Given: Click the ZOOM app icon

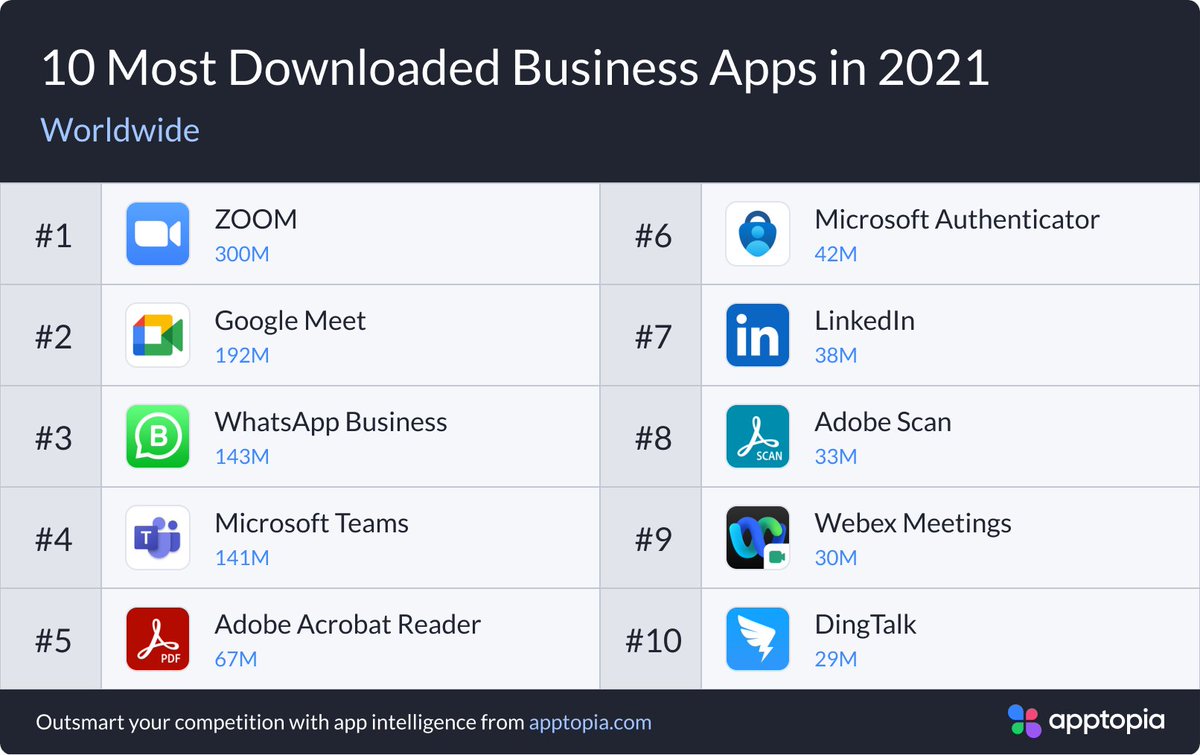Looking at the screenshot, I should (158, 234).
